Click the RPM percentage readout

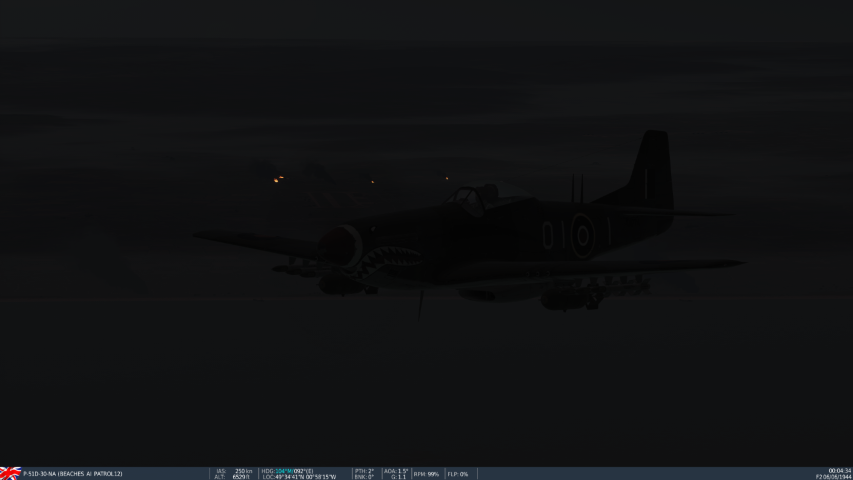[x=426, y=474]
